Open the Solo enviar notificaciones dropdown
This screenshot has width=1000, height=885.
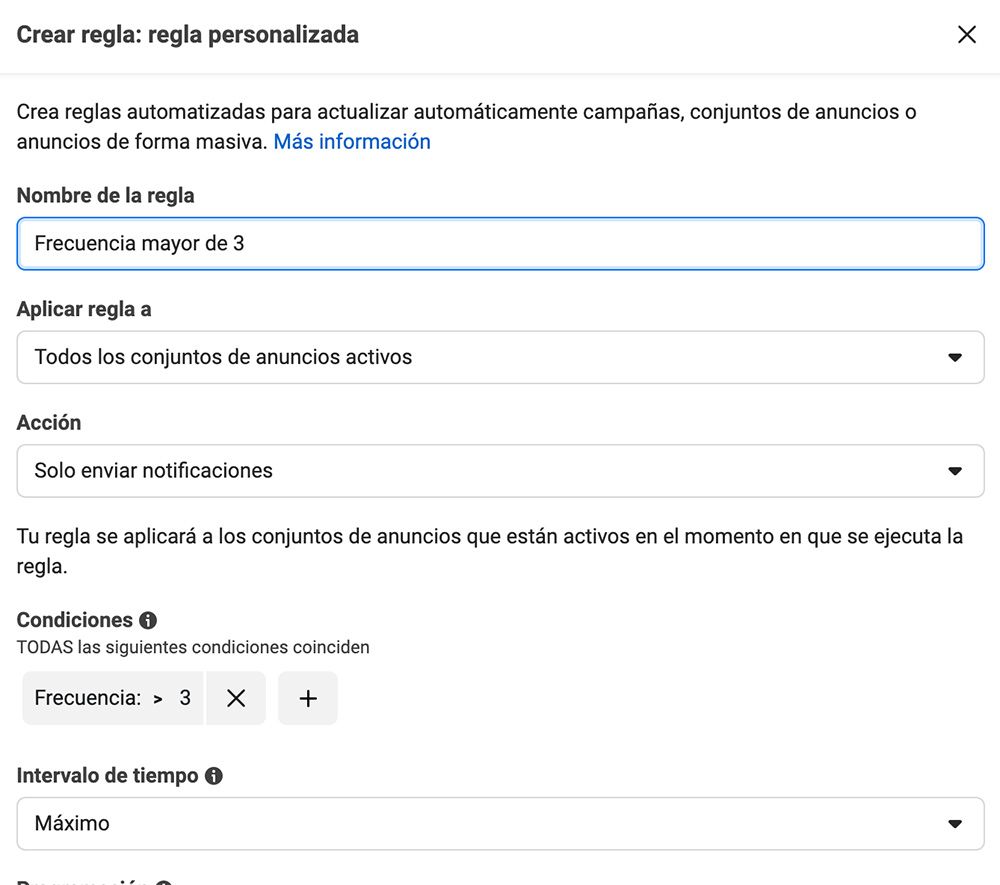tap(500, 471)
